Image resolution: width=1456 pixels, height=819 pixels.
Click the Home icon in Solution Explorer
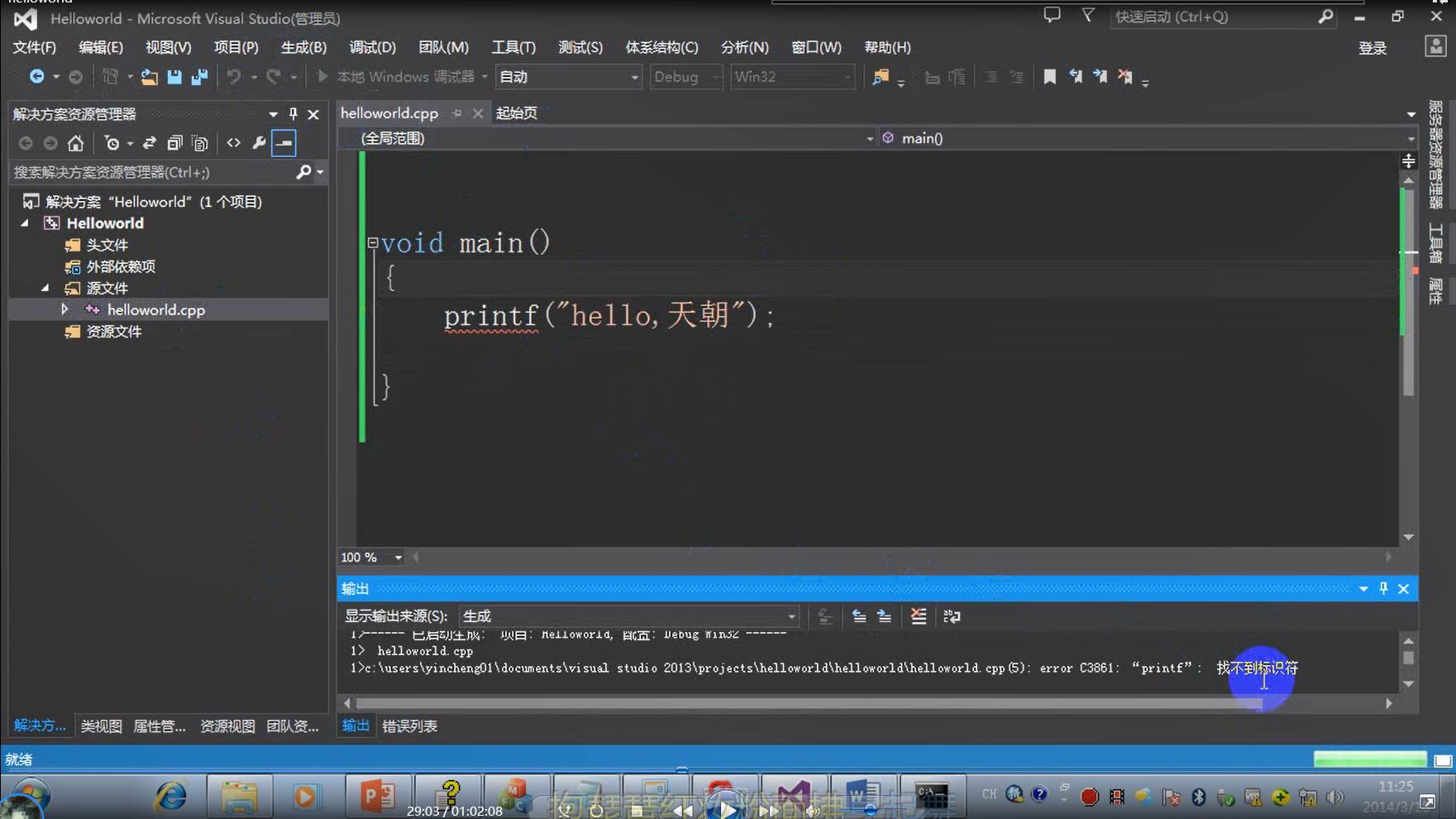[75, 143]
